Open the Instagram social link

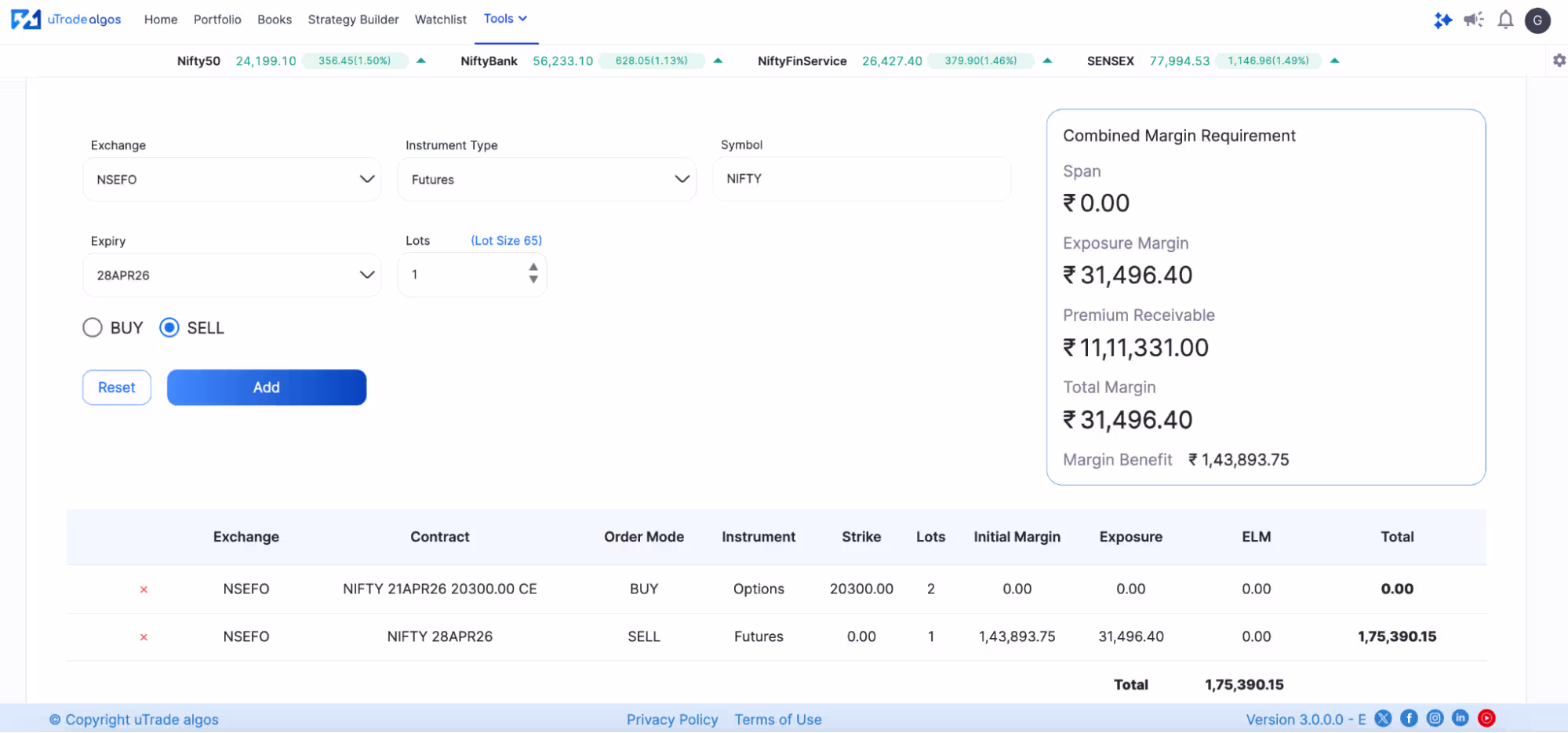(1435, 718)
